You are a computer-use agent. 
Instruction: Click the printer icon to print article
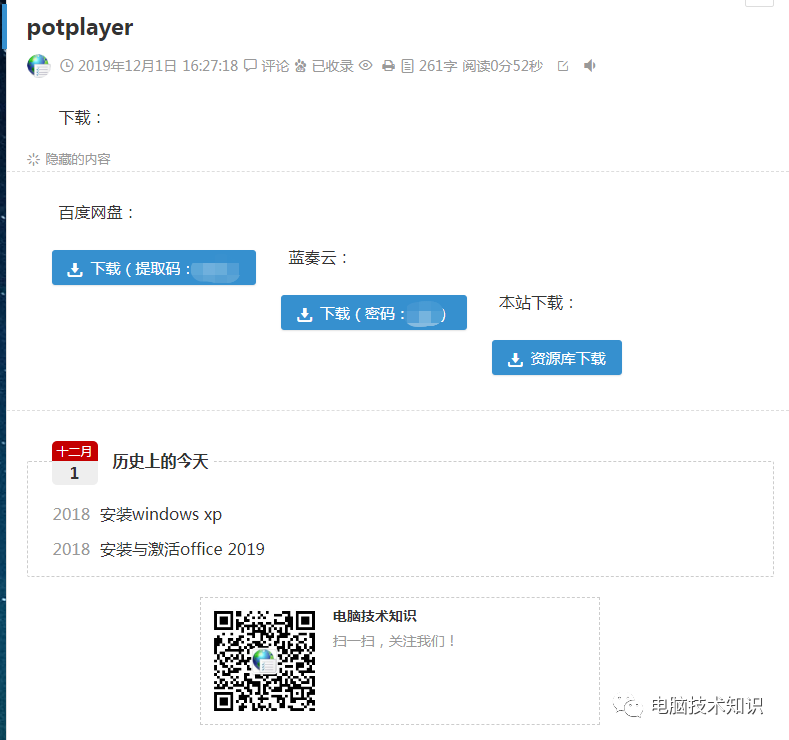pos(388,66)
